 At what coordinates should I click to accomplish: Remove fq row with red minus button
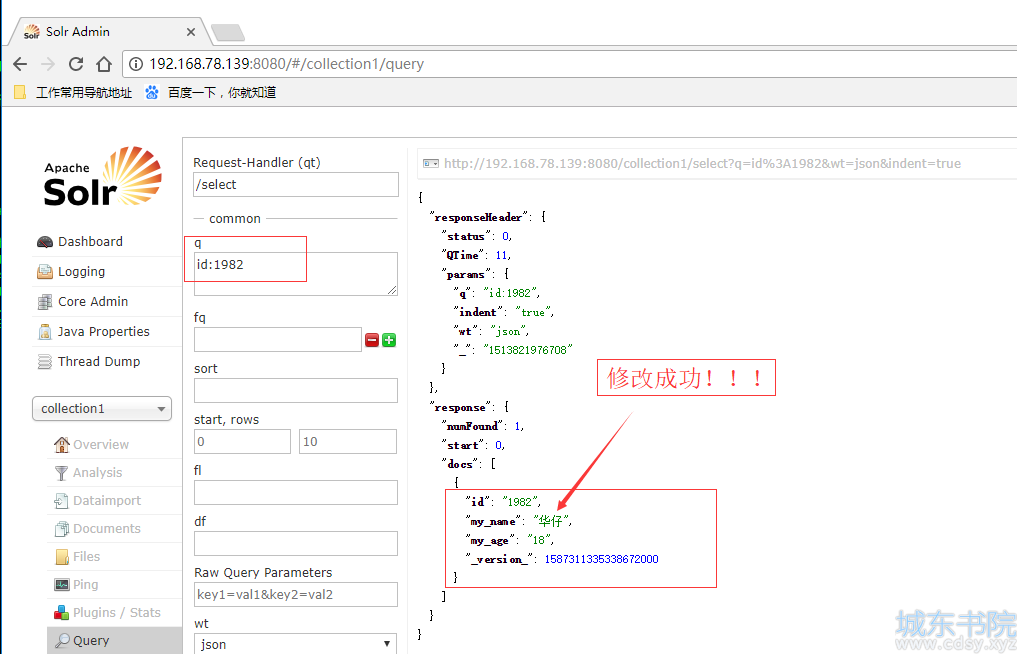[372, 340]
